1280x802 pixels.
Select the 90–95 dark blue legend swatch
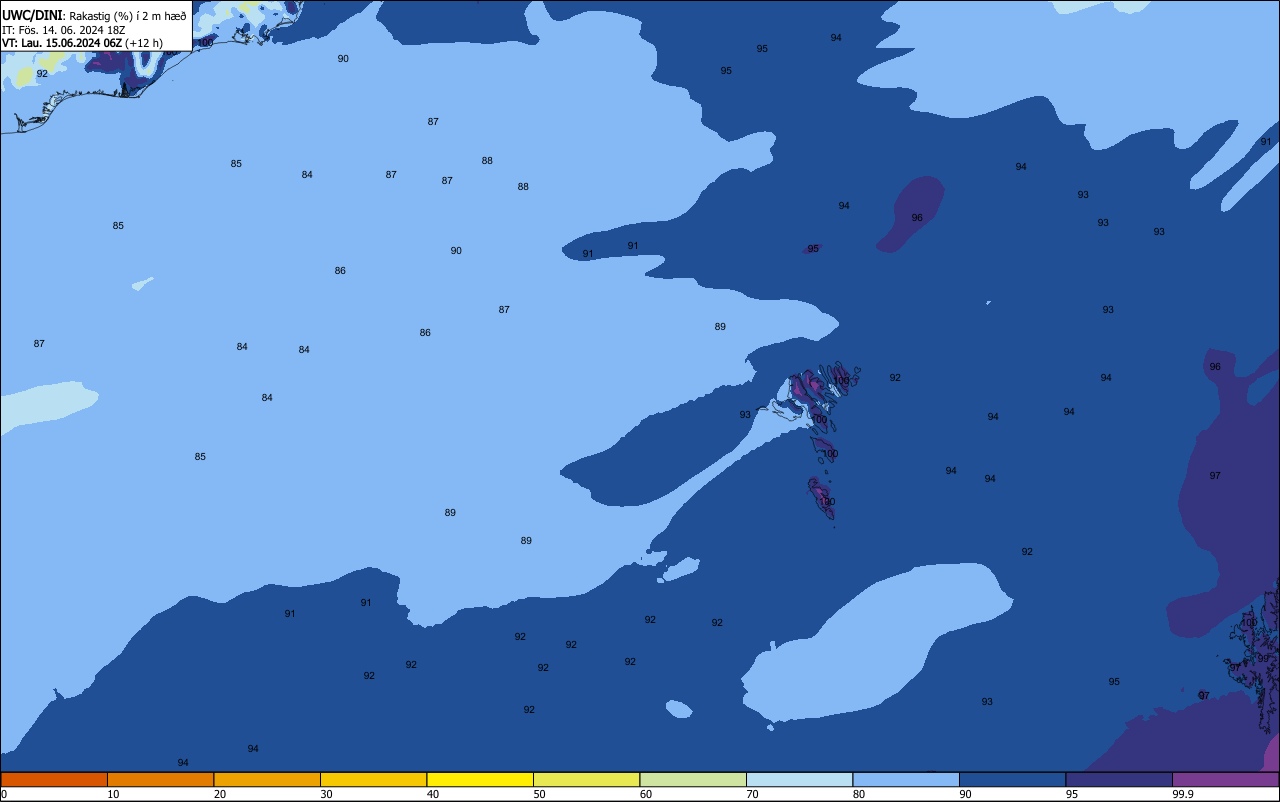click(x=1012, y=779)
